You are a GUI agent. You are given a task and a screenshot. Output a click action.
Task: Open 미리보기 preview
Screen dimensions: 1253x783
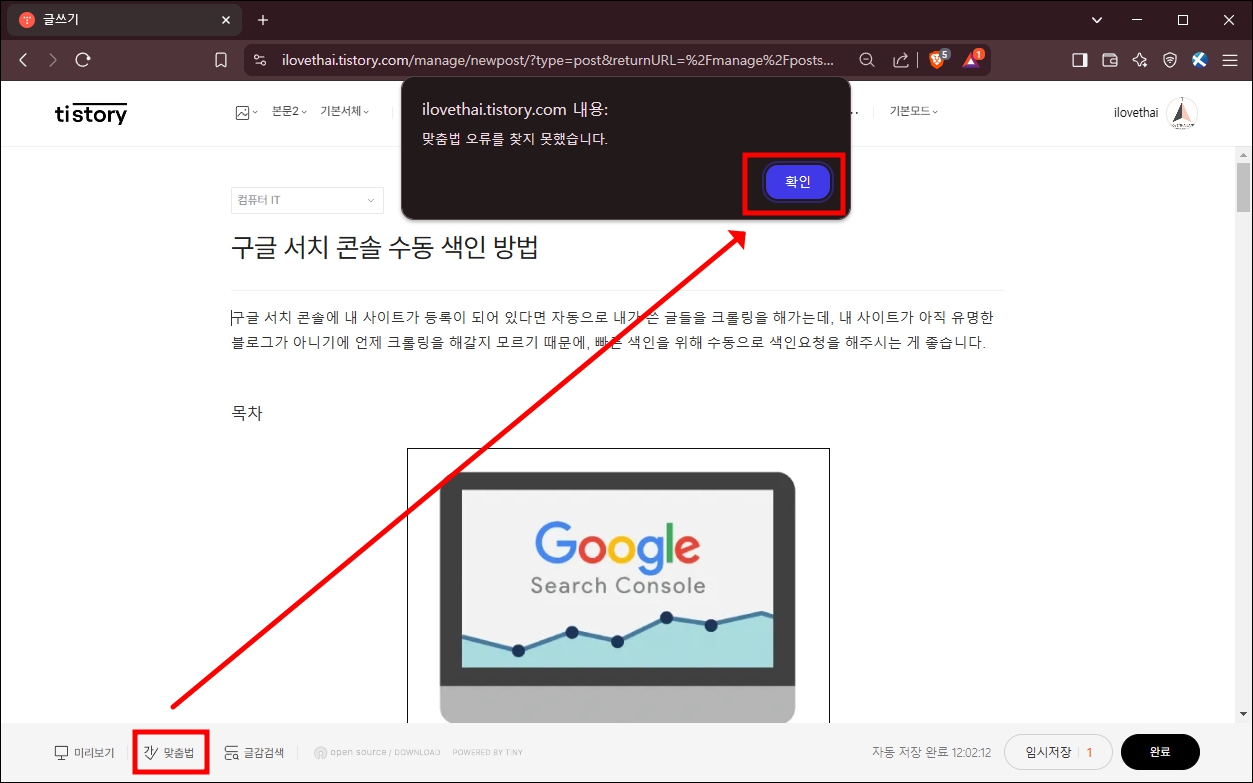click(x=84, y=752)
